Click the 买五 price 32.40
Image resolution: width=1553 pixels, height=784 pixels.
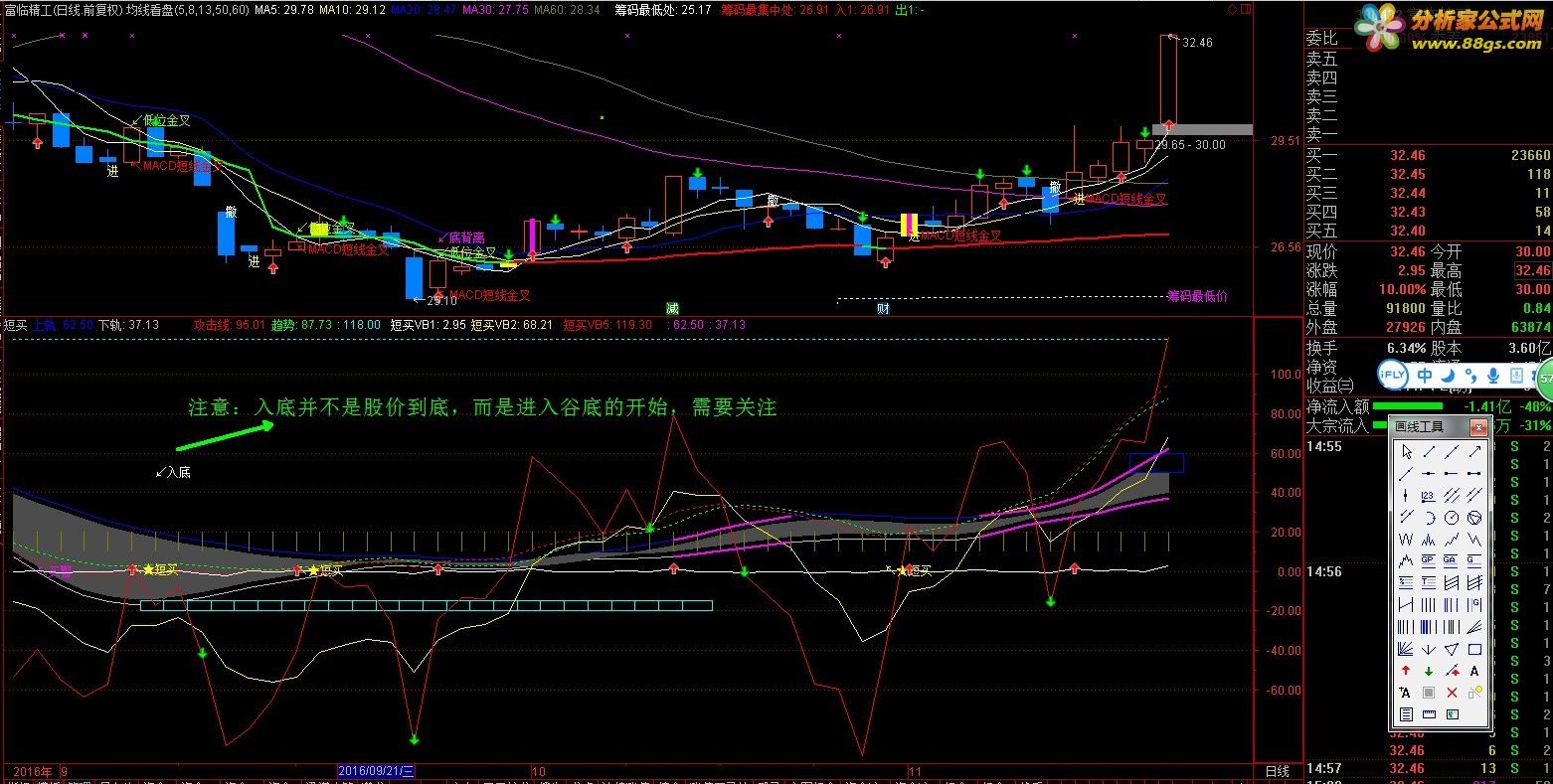(1407, 231)
